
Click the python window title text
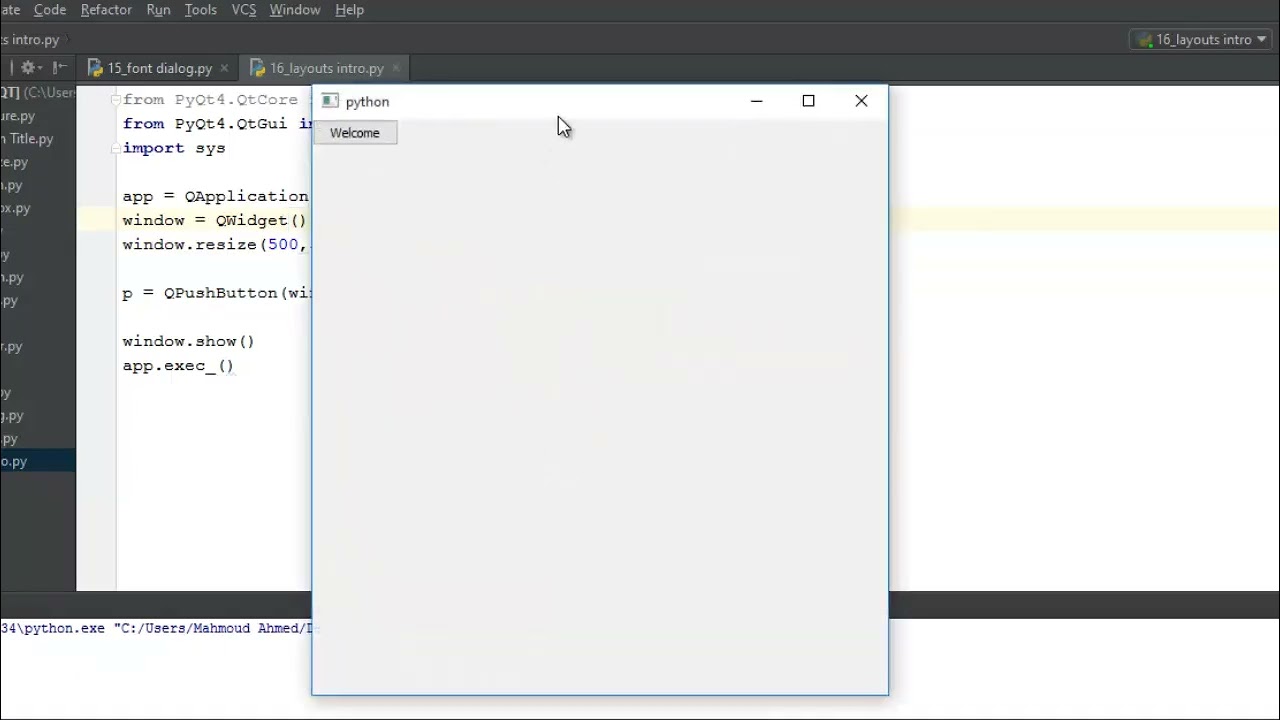click(x=367, y=102)
